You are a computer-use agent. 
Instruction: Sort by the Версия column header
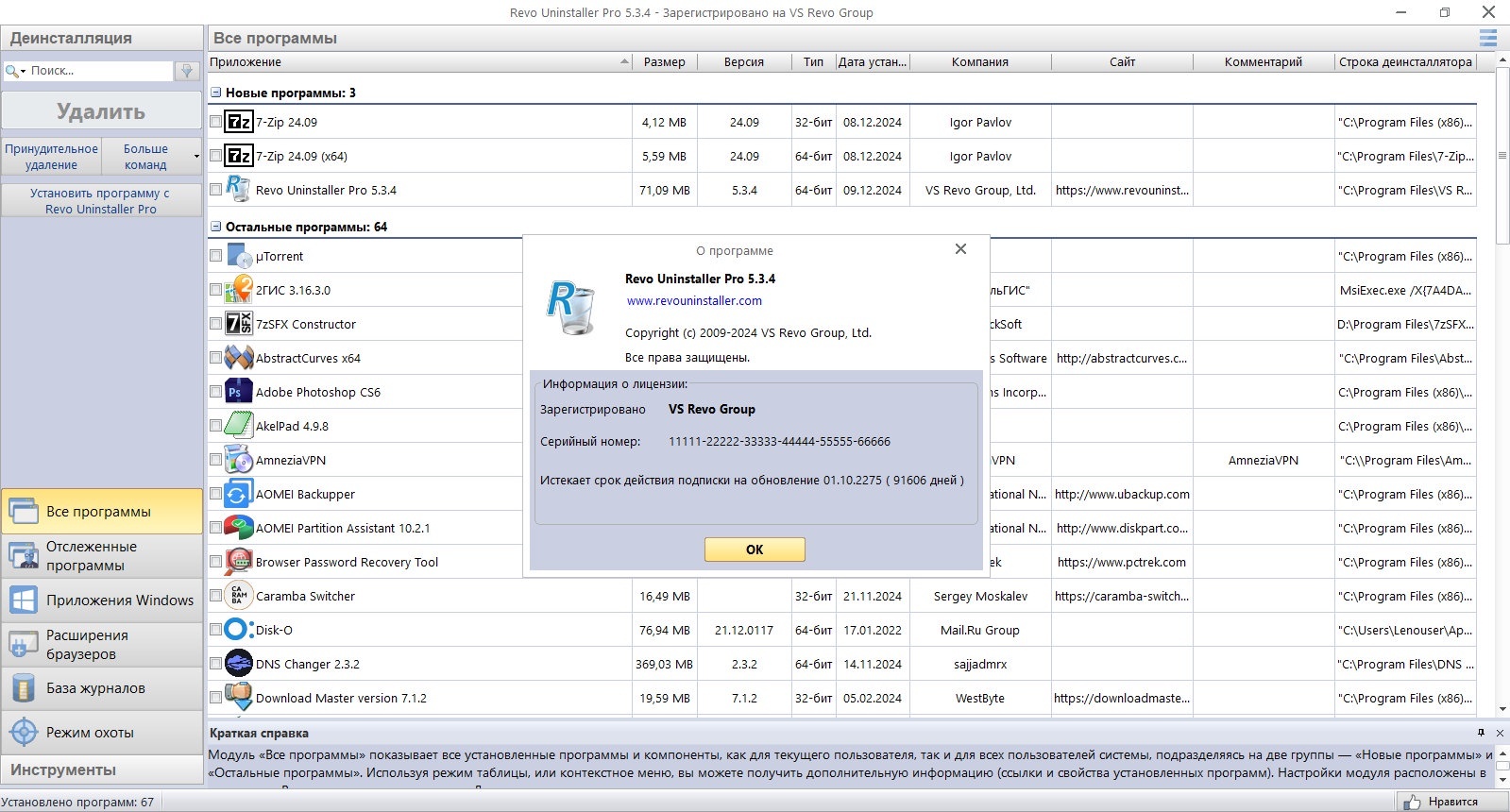tap(744, 61)
